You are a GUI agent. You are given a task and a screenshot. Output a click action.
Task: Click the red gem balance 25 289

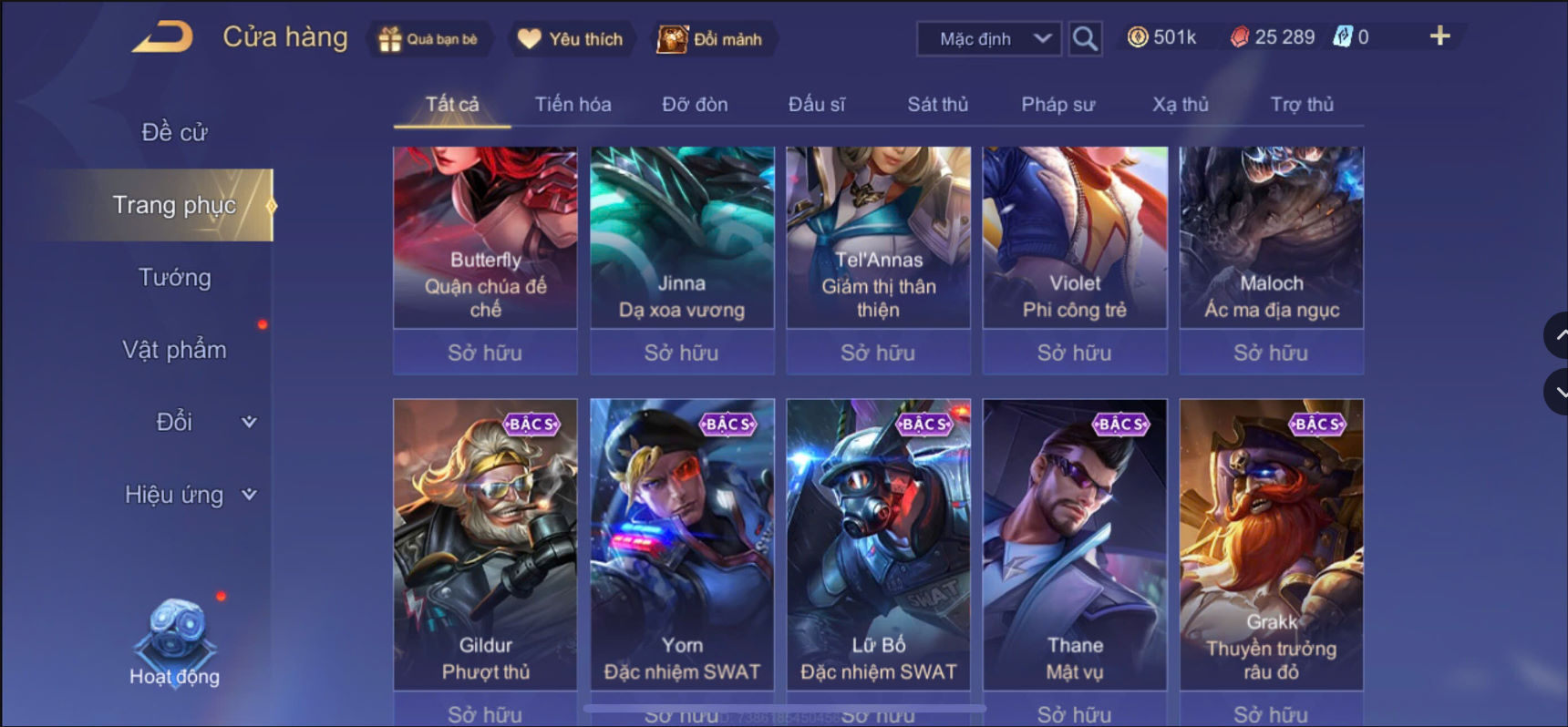point(1273,37)
